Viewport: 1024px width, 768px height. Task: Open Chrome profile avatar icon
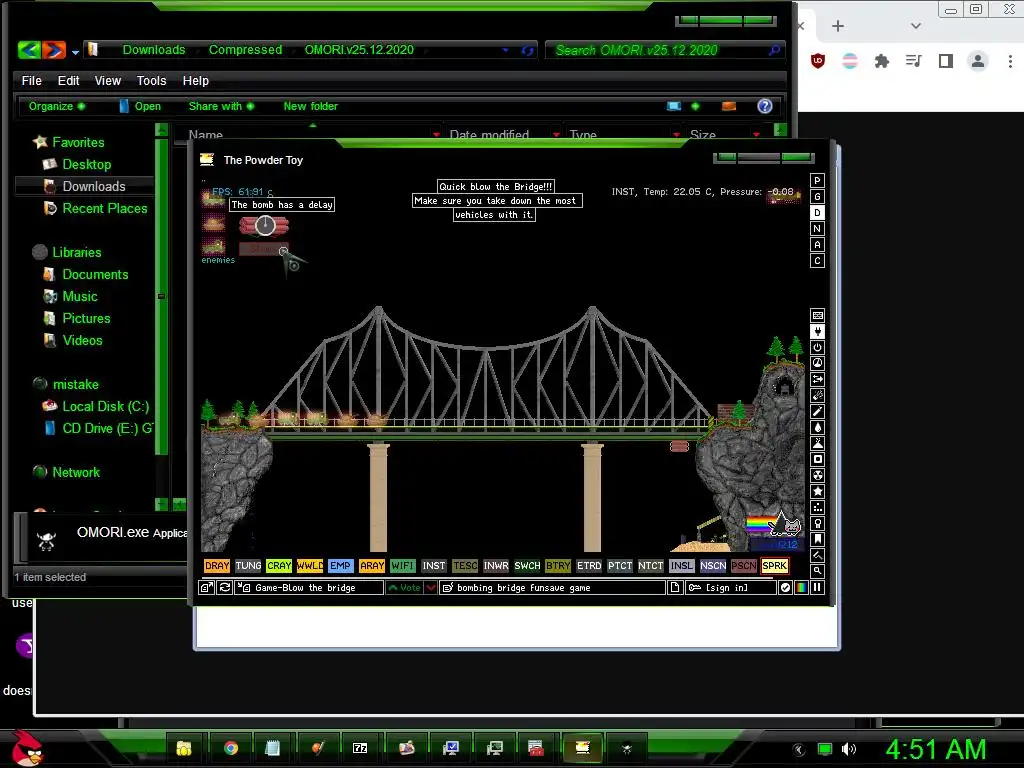[978, 61]
